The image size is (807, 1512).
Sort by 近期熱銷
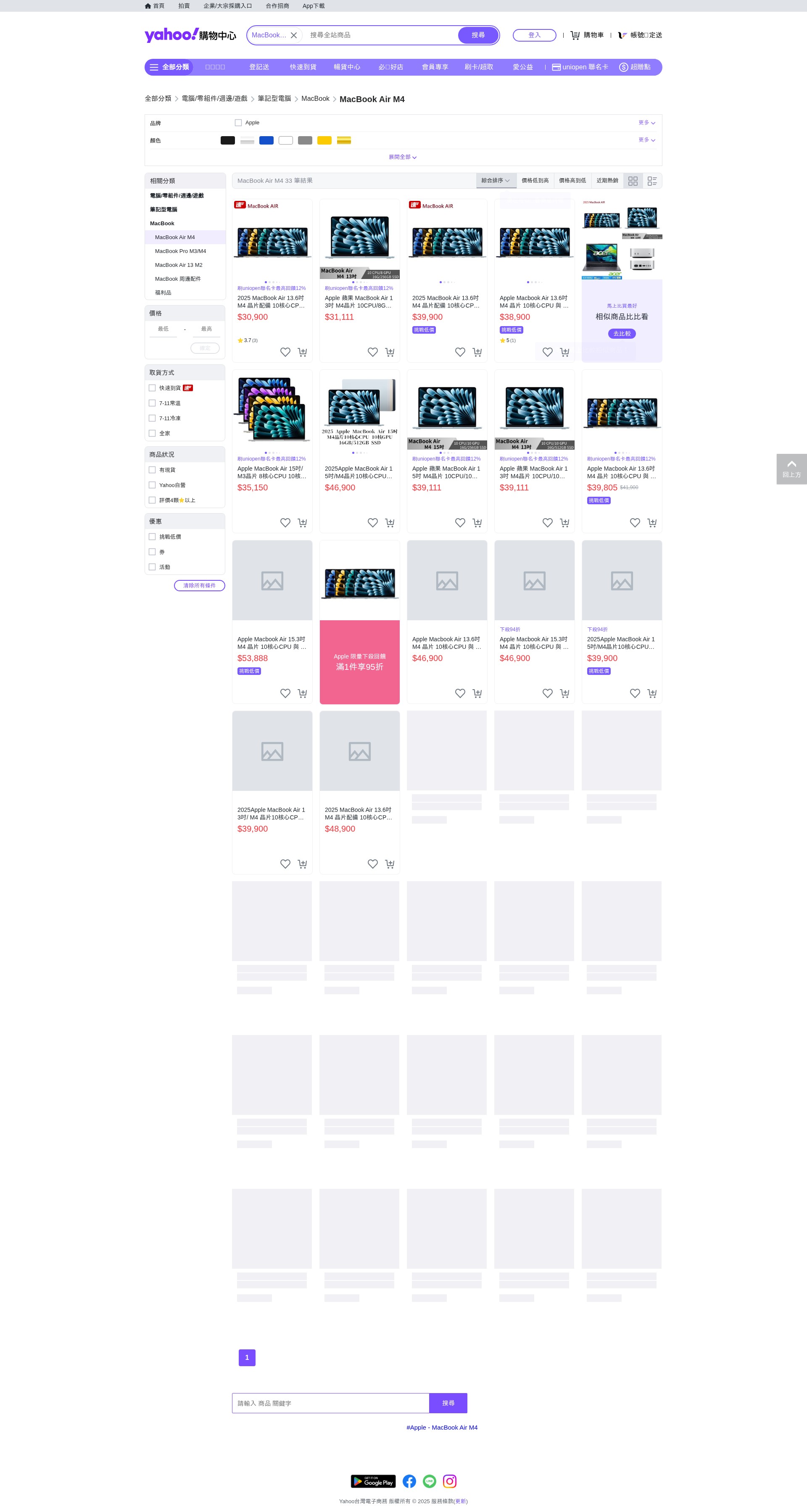coord(607,181)
